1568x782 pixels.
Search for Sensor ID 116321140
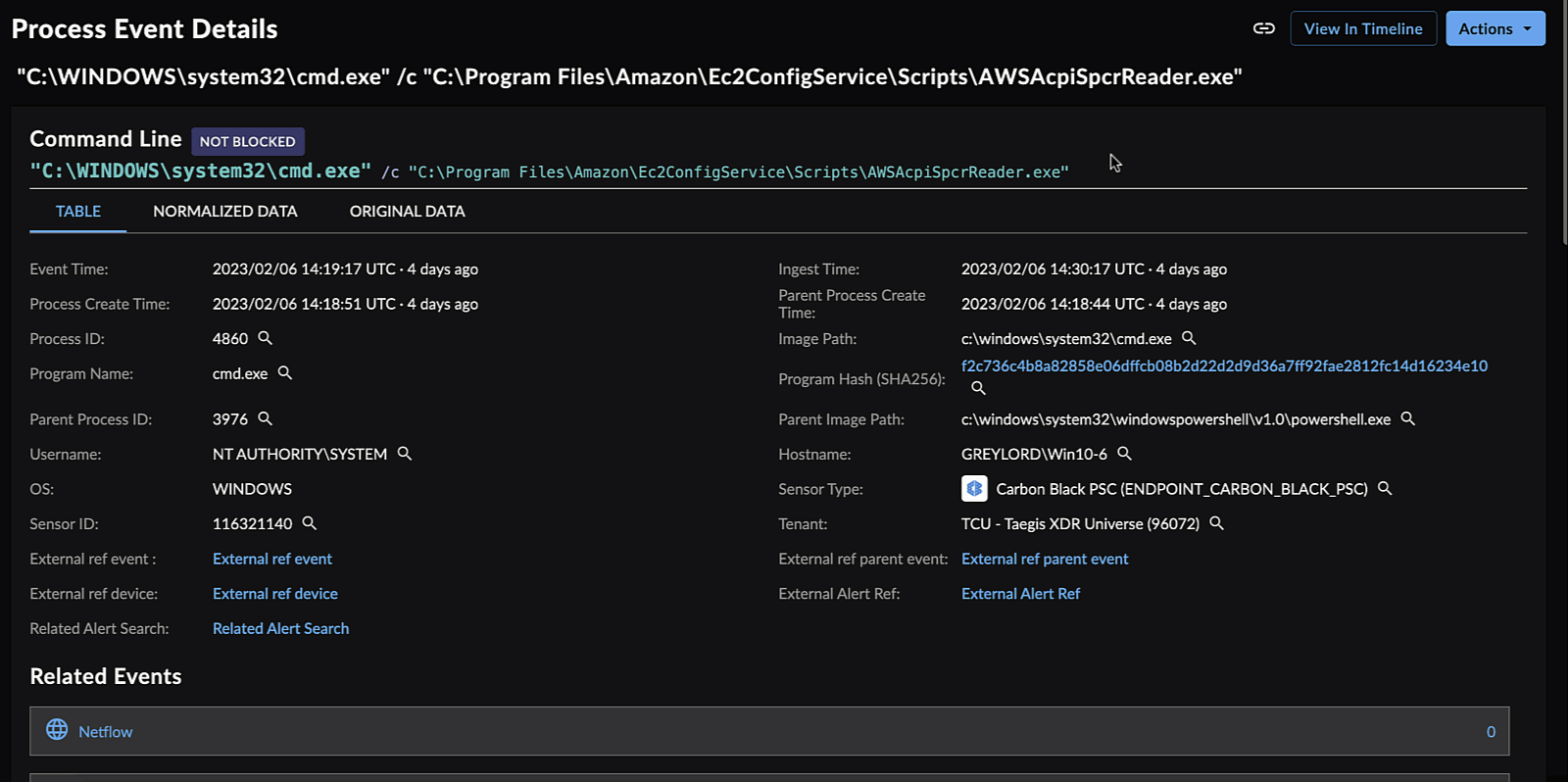click(309, 523)
